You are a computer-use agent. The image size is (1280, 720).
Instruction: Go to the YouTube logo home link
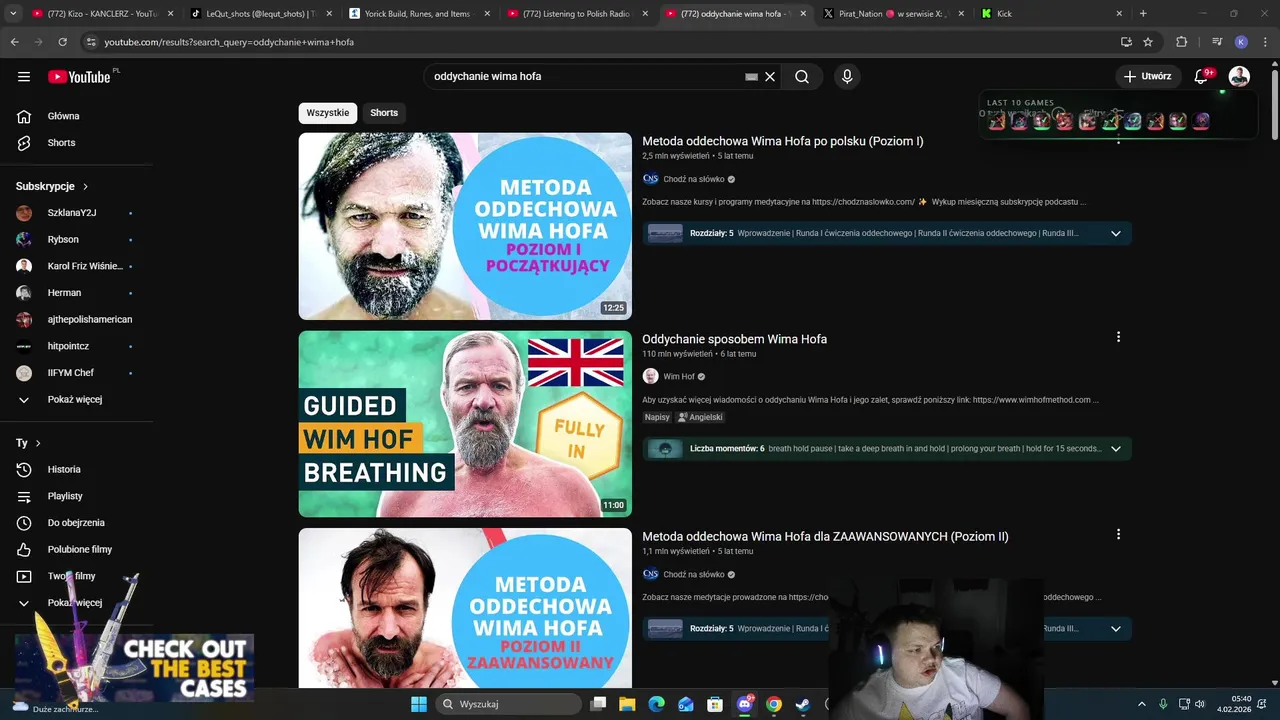tap(79, 77)
